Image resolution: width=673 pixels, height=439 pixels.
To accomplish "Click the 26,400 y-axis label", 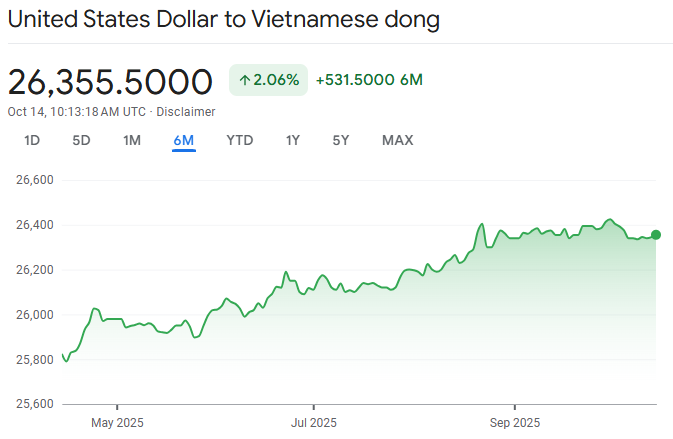I will [x=32, y=225].
